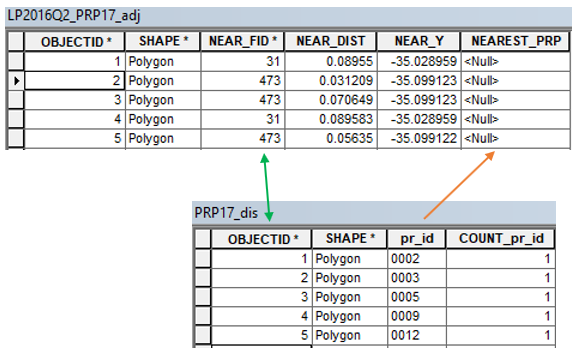Screen dimensions: 581x360
Task: Click the Null NEAREST_PRP cell in OBJECTID 1 row
Action: [515, 61]
